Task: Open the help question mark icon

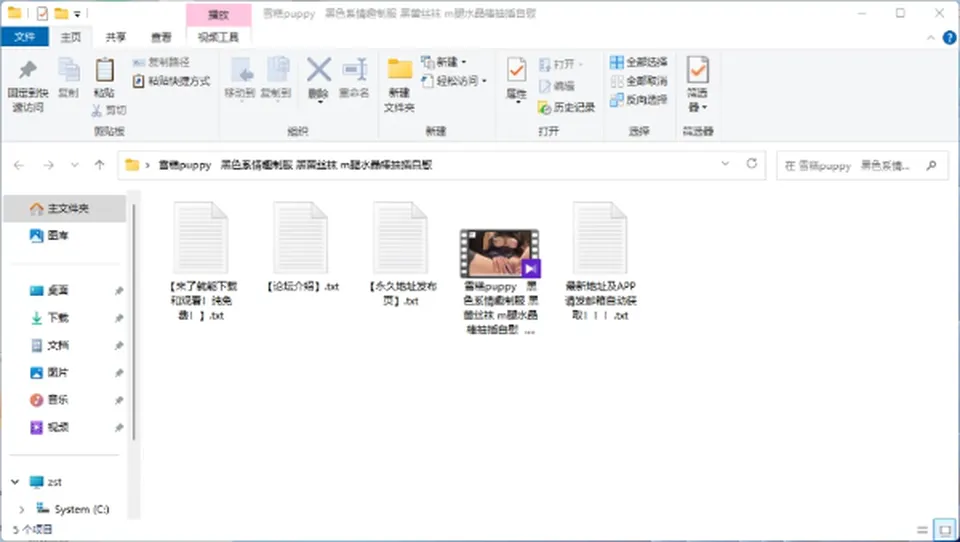Action: point(949,37)
